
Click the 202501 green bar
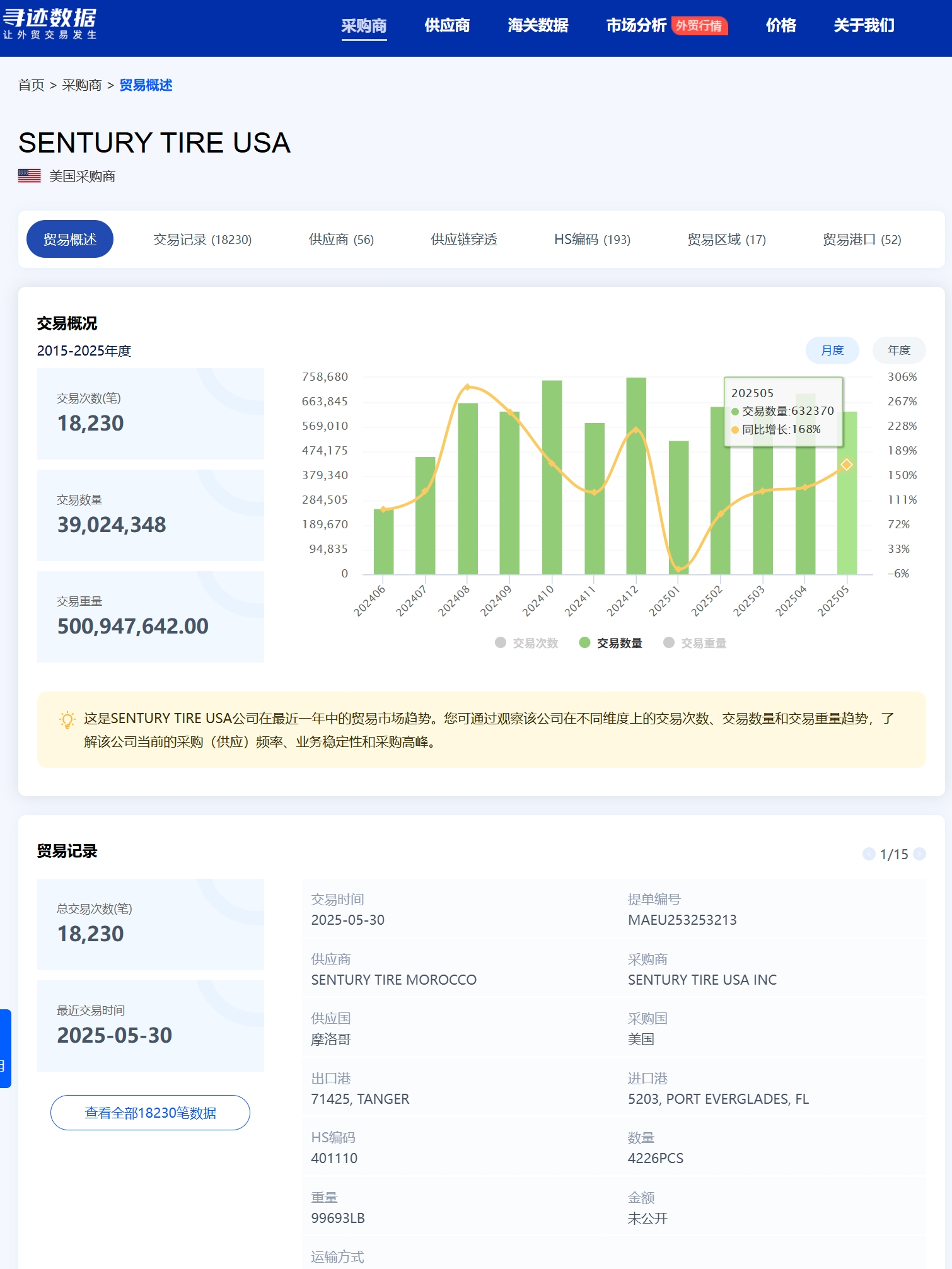click(678, 507)
